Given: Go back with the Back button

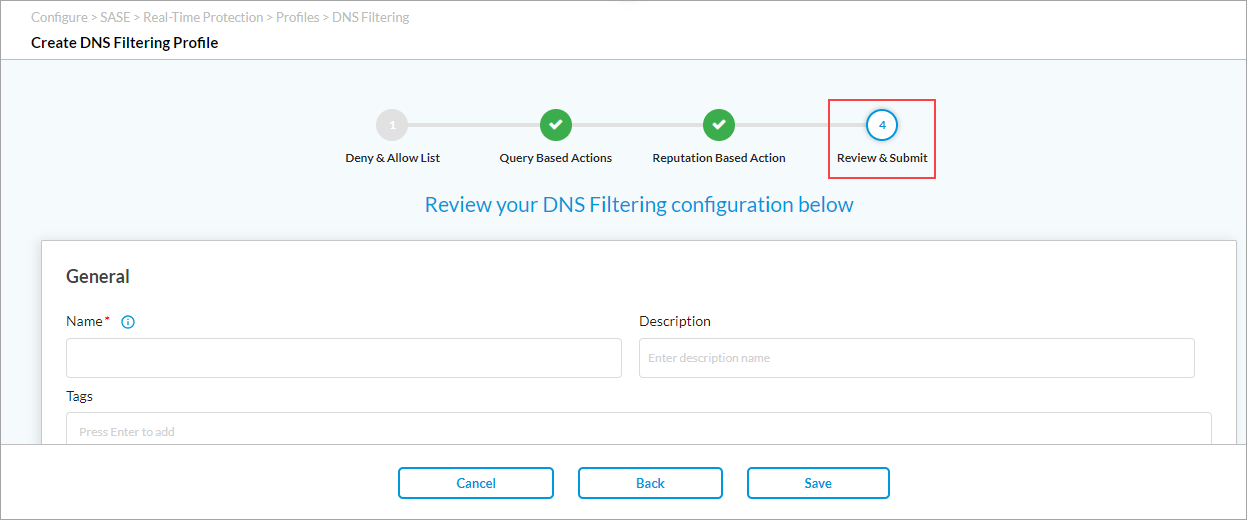Looking at the screenshot, I should 650,483.
